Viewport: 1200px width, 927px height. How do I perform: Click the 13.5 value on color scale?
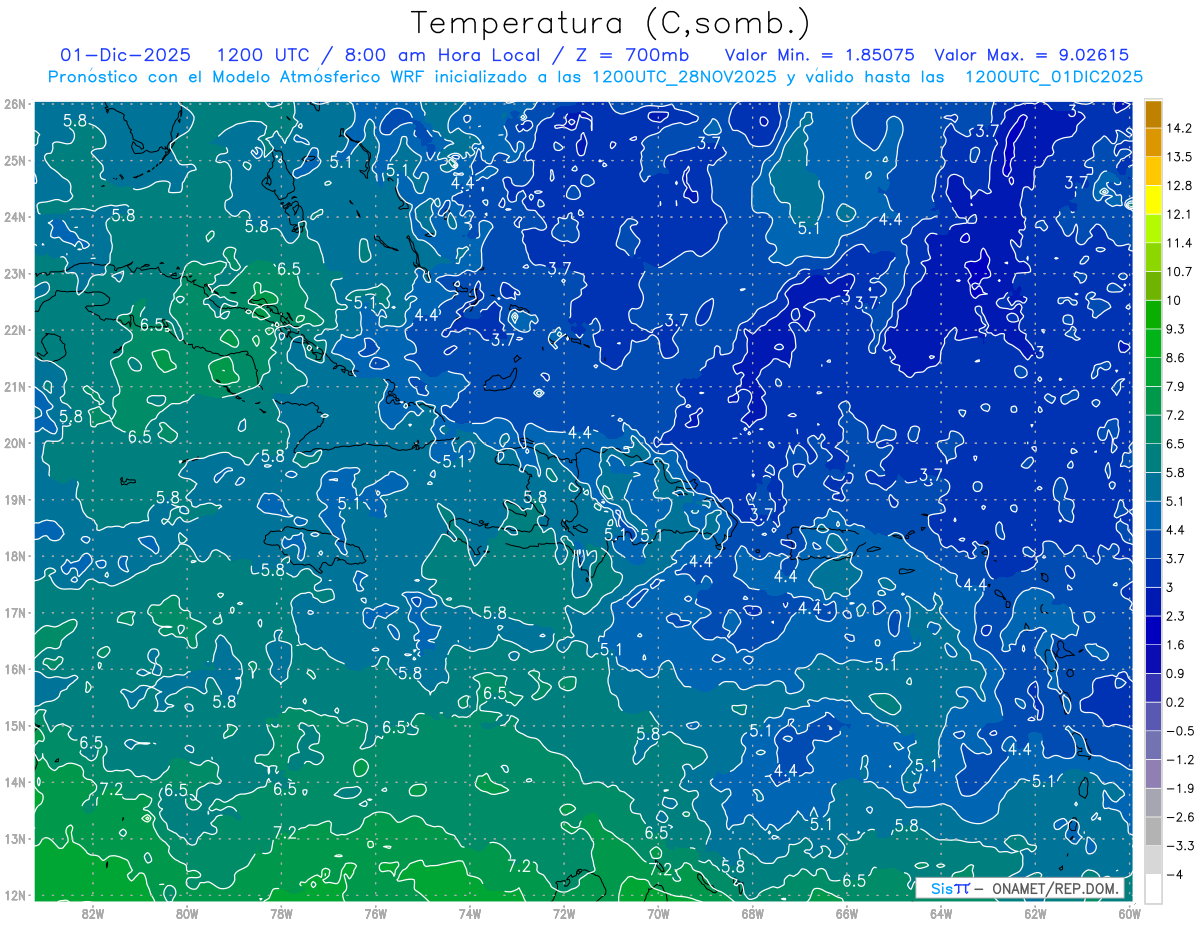(1178, 157)
